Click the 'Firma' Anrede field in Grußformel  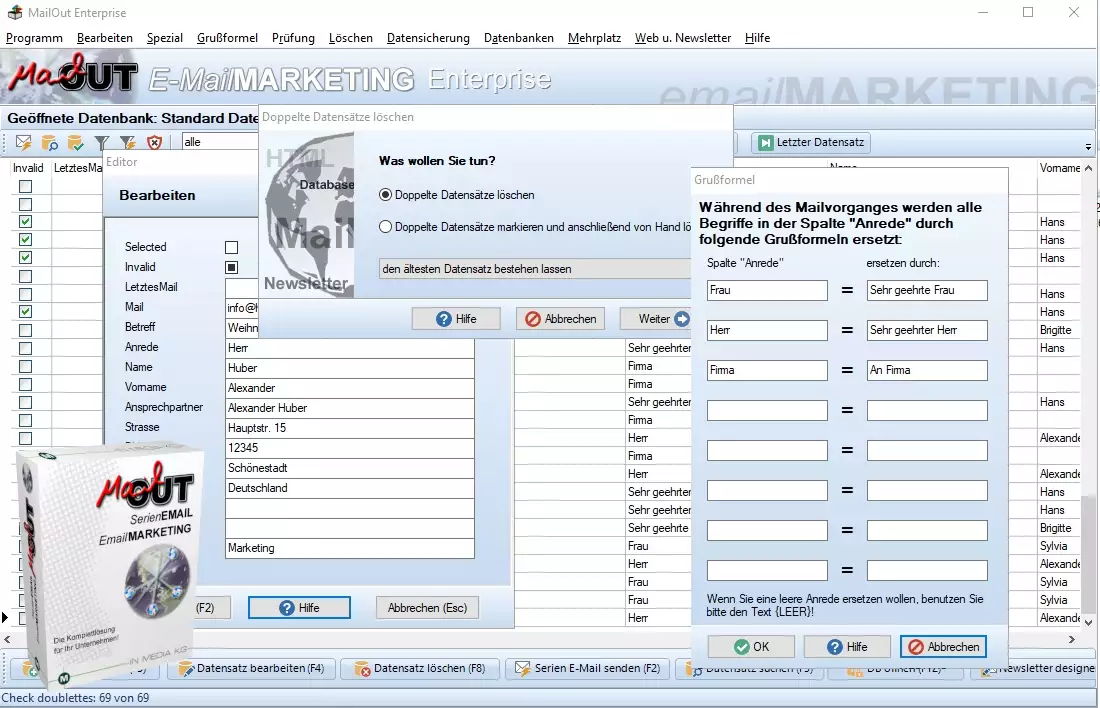click(767, 370)
